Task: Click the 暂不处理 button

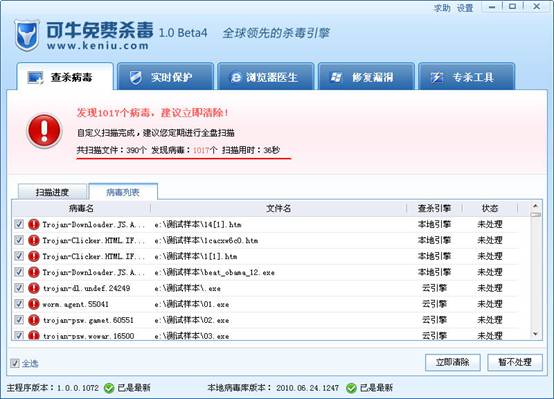Action: (x=515, y=362)
